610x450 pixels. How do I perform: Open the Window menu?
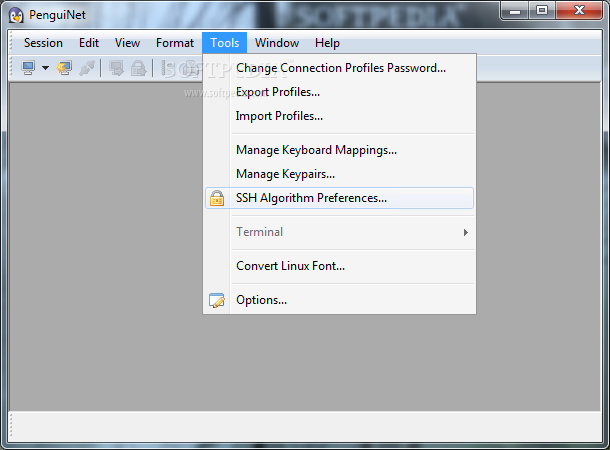coord(277,43)
